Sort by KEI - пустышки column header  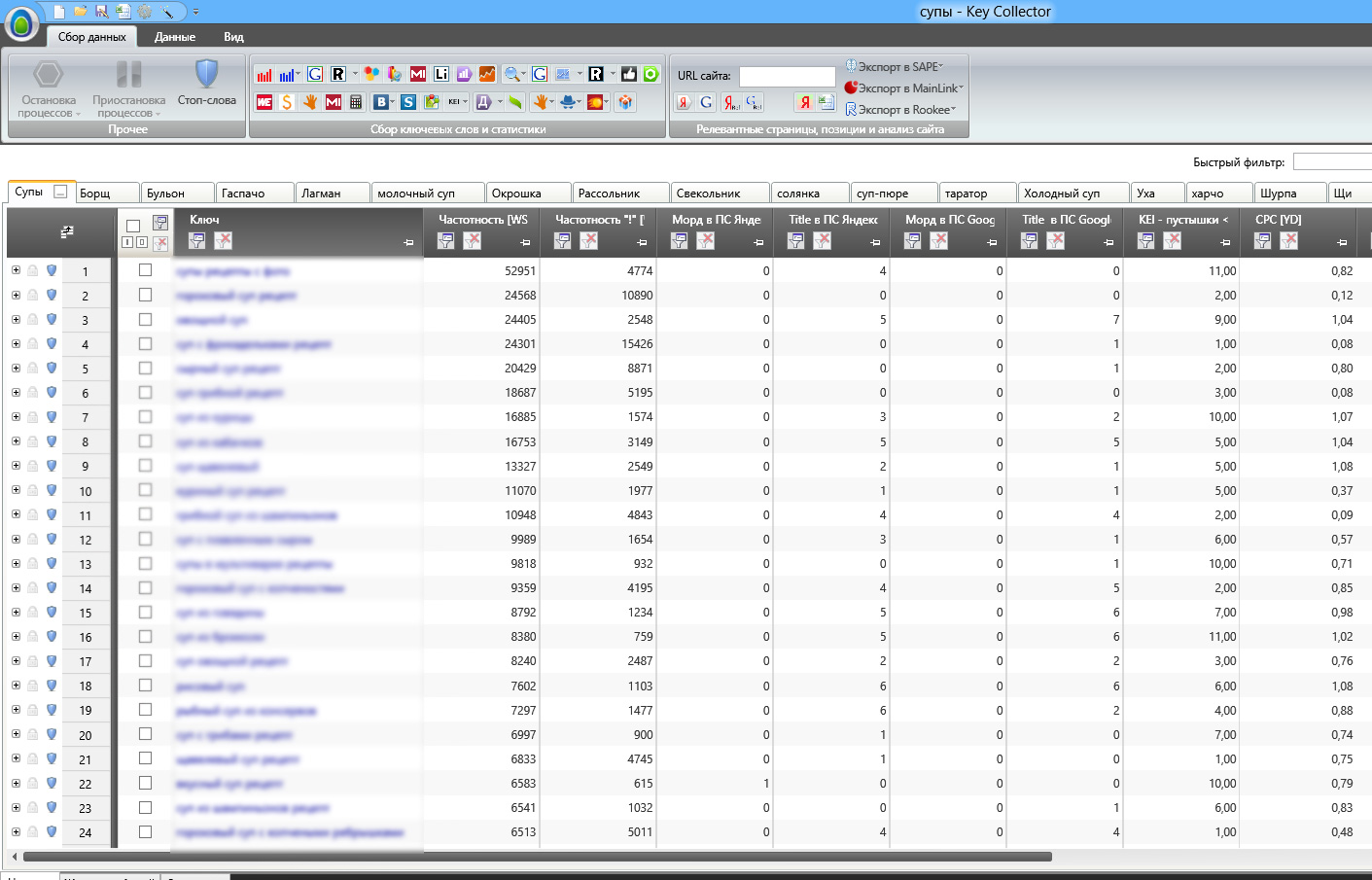(x=1182, y=219)
